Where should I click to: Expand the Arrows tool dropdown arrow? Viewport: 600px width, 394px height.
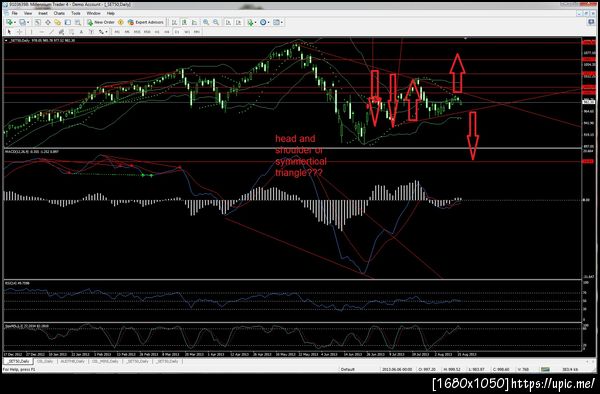coord(106,32)
